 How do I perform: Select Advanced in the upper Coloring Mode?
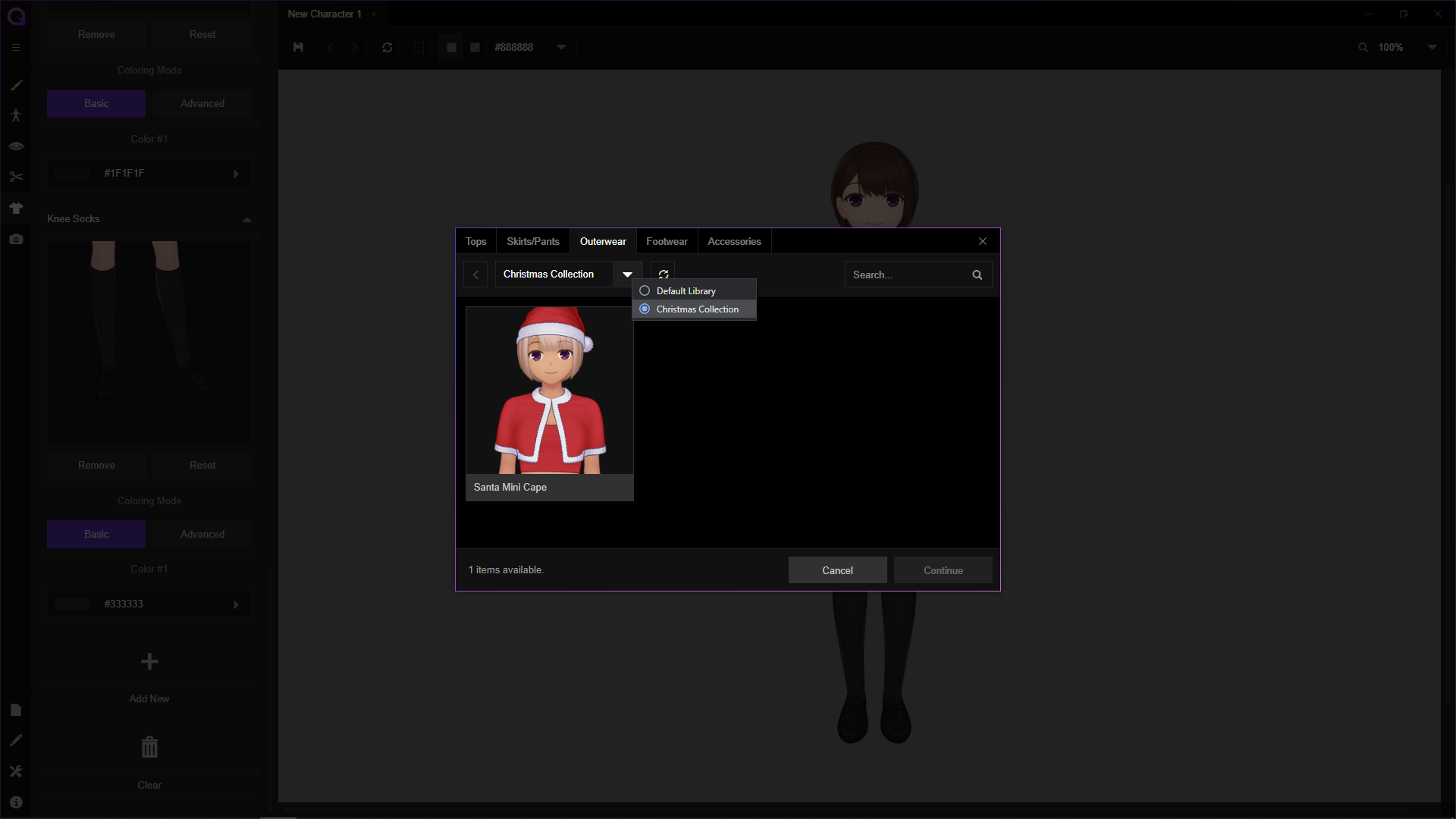coord(202,103)
